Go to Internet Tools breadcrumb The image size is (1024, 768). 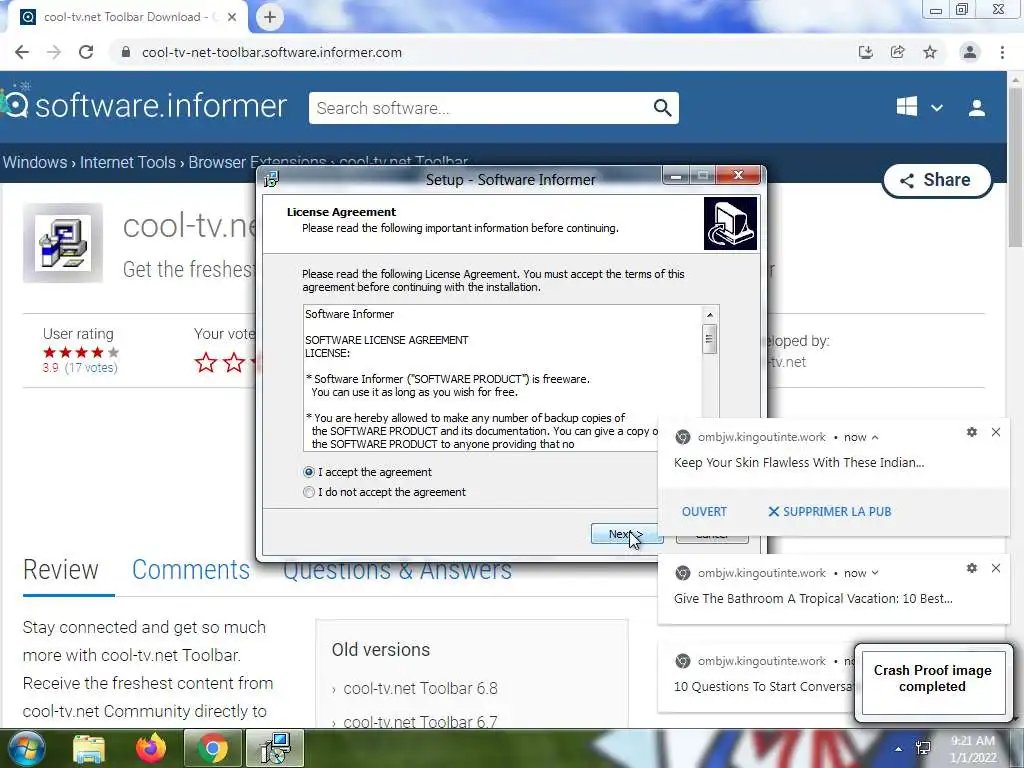[127, 162]
